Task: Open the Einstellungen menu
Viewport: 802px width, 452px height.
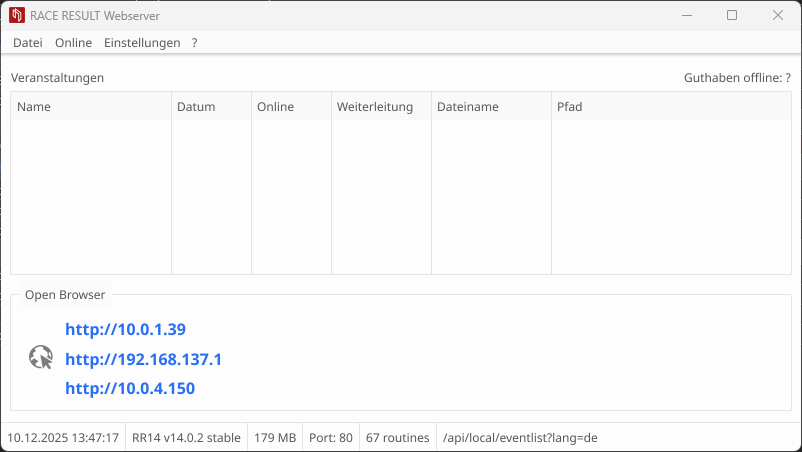Action: (x=142, y=43)
